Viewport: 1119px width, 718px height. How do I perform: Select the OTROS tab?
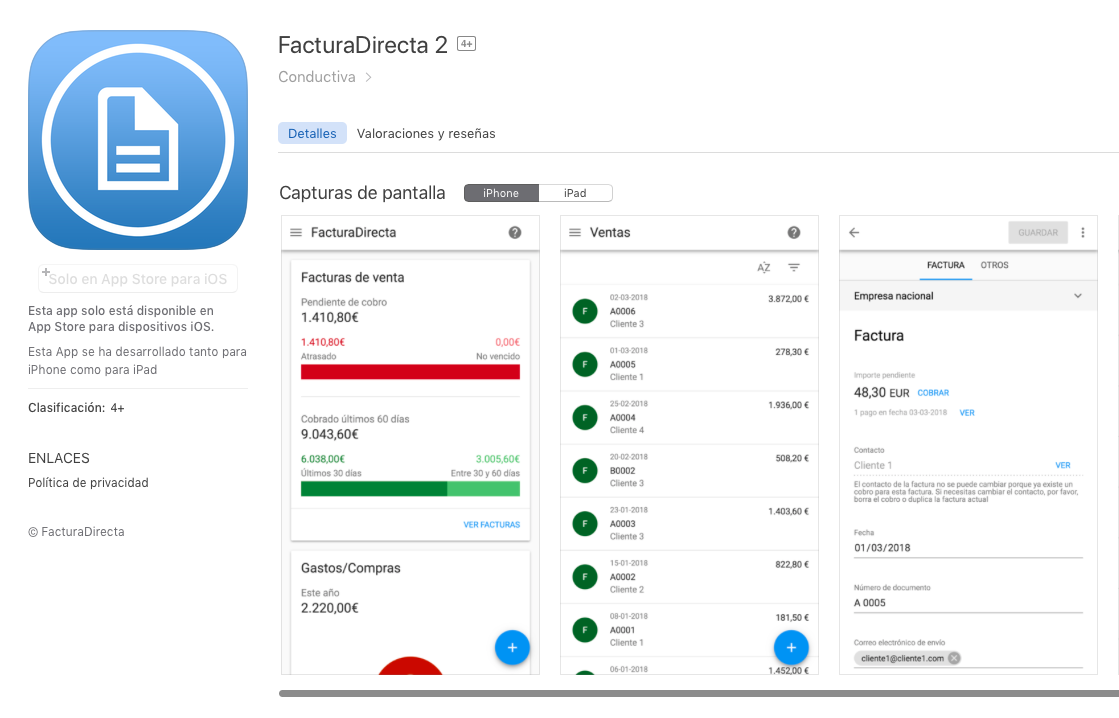tap(994, 266)
